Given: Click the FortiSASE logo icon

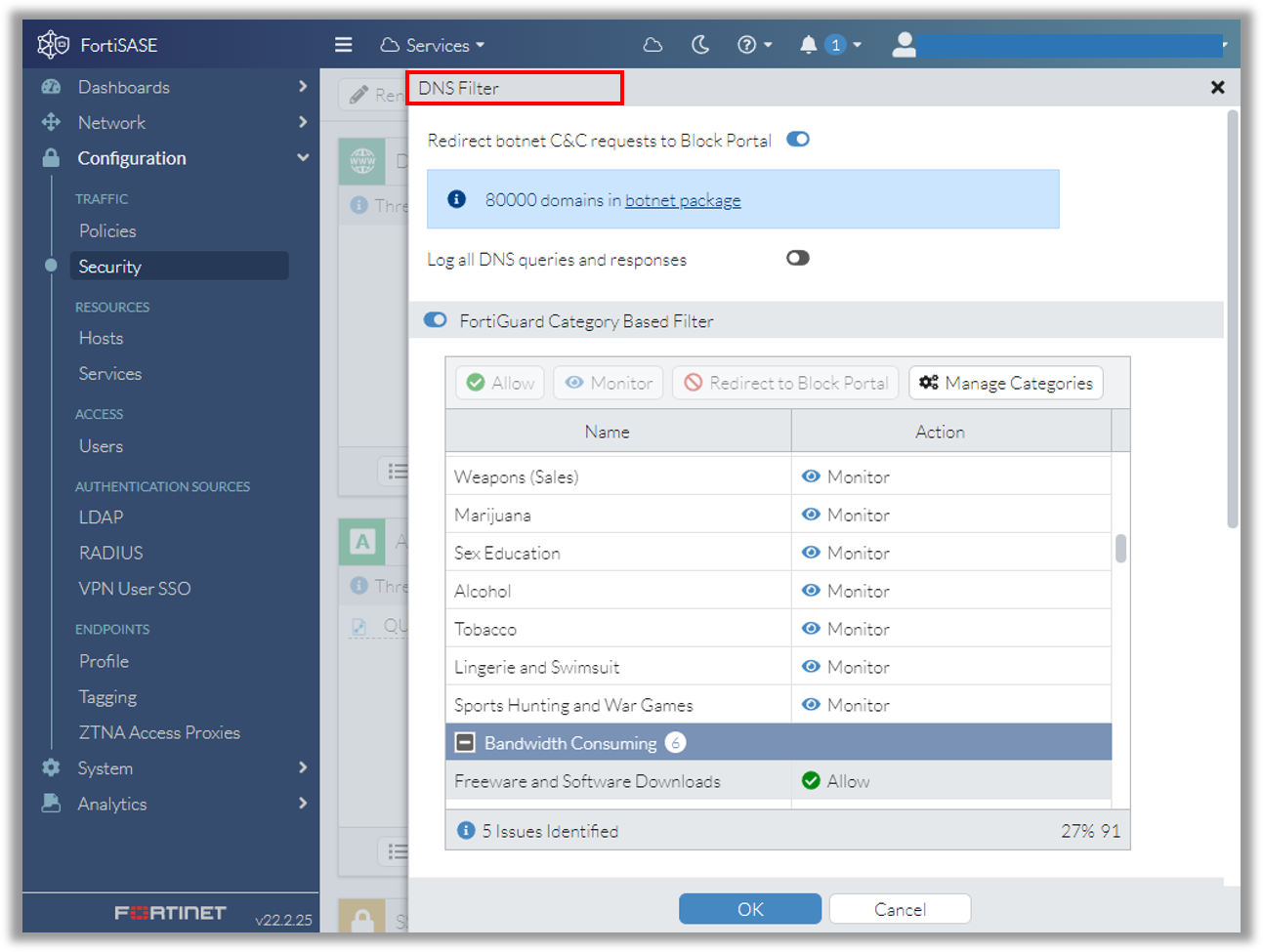Looking at the screenshot, I should click(53, 45).
